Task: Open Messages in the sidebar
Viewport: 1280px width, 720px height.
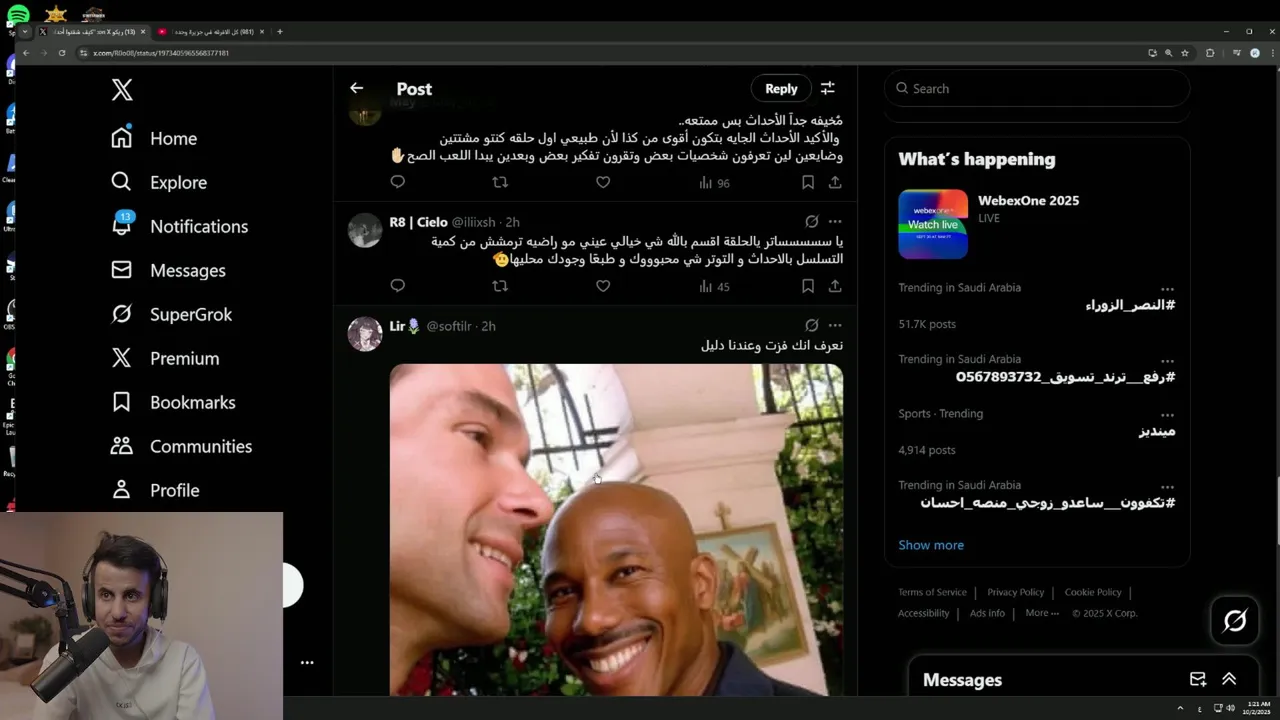Action: point(168,270)
